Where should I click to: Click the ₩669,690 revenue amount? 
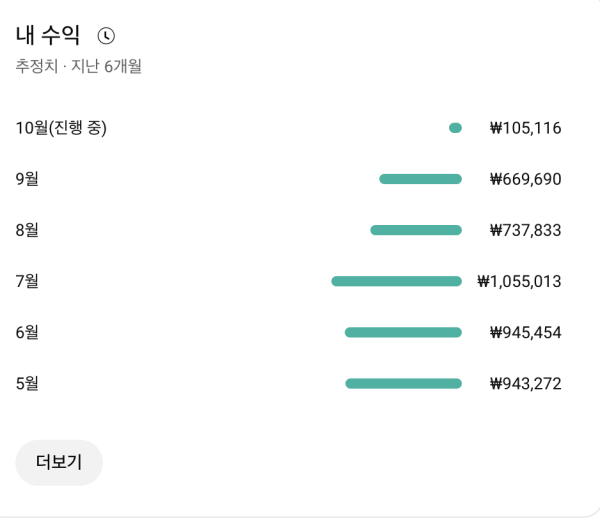coord(525,179)
